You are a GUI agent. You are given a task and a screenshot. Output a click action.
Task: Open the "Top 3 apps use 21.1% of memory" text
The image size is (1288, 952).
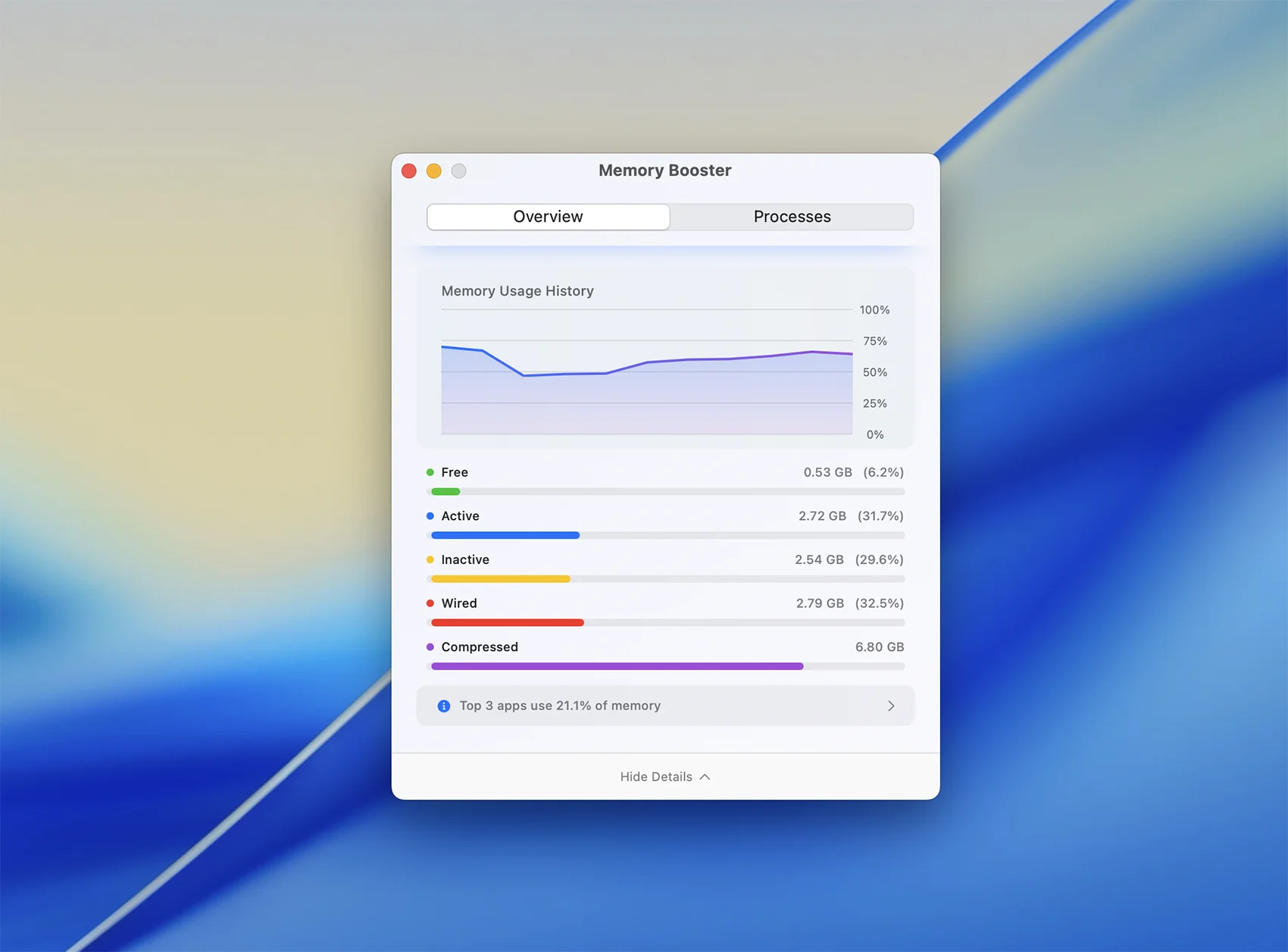point(560,706)
